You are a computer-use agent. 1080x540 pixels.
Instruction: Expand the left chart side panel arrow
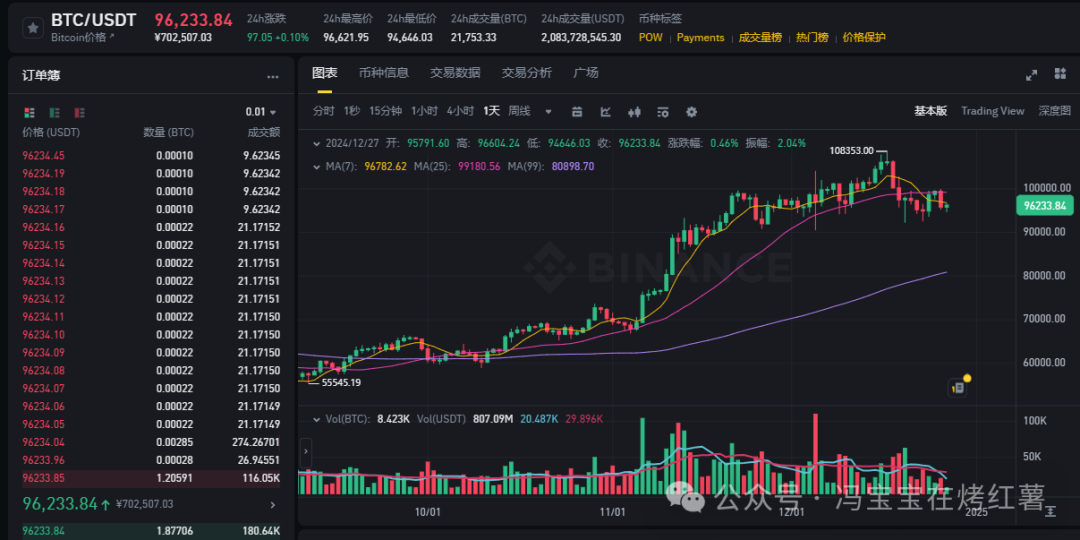[305, 451]
